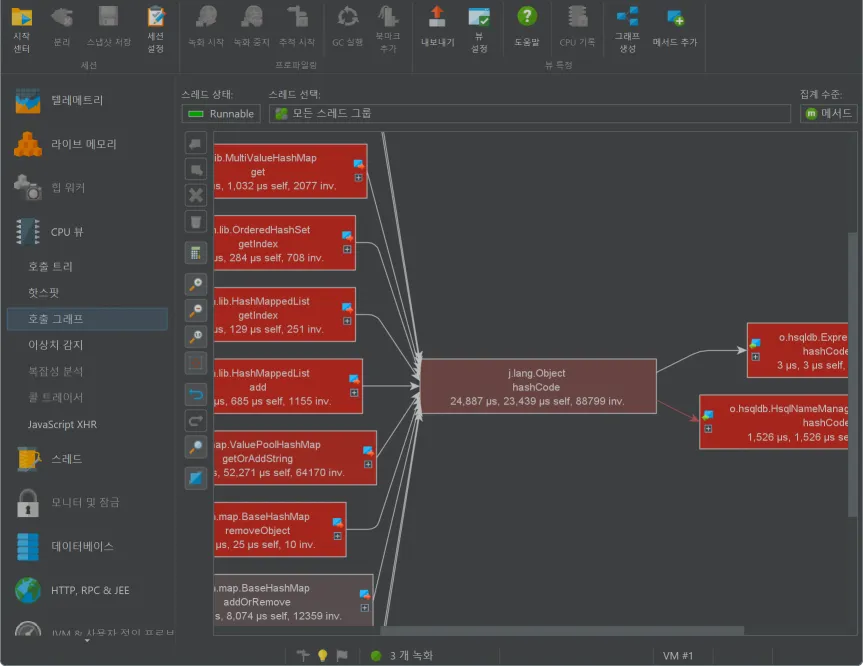Select Hot Spots (핫스팟) view
The height and width of the screenshot is (666, 863).
[43, 292]
